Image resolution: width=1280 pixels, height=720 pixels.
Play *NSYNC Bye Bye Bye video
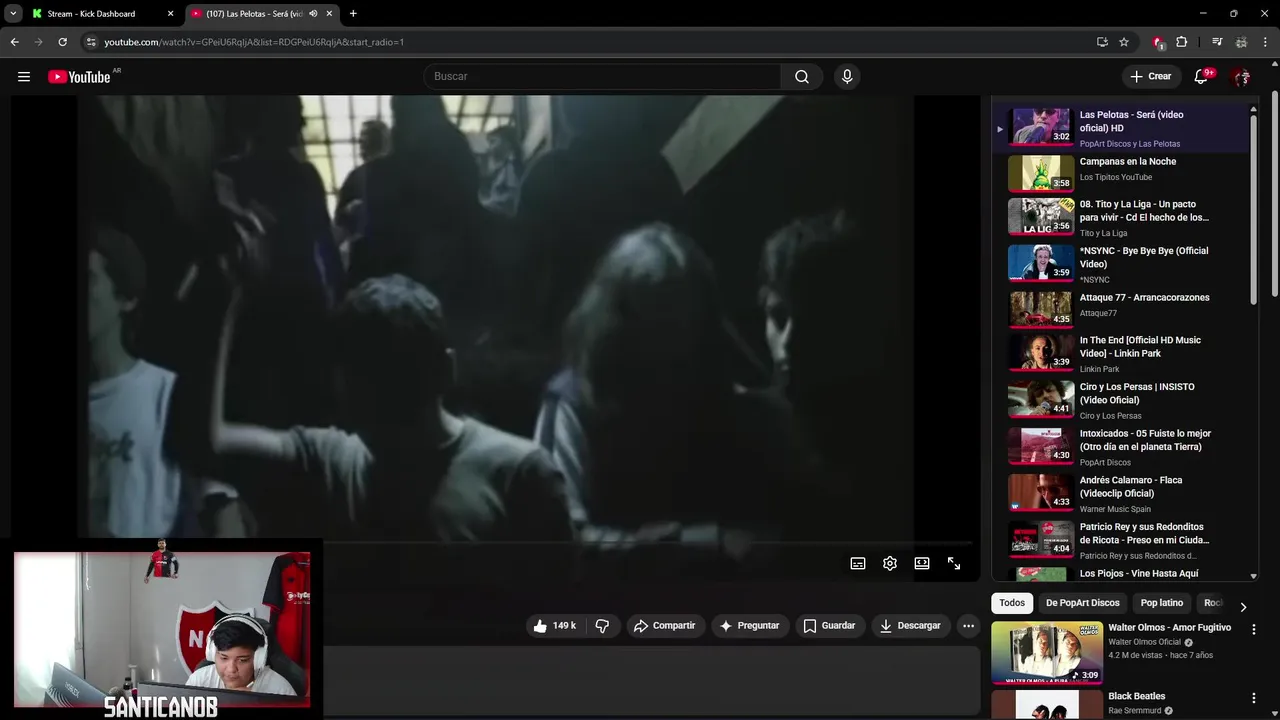(x=1121, y=265)
